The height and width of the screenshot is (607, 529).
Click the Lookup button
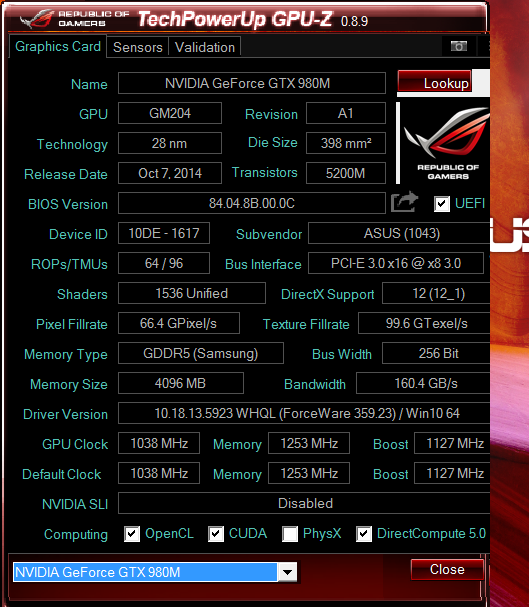pyautogui.click(x=435, y=81)
